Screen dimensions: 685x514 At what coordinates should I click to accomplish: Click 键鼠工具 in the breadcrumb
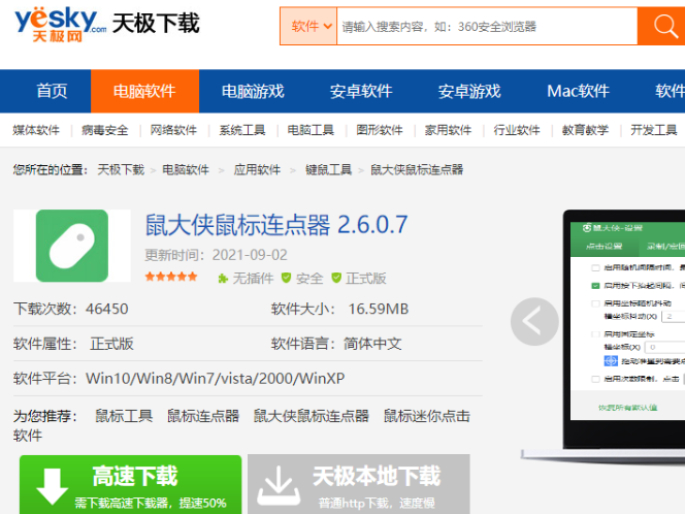point(329,169)
